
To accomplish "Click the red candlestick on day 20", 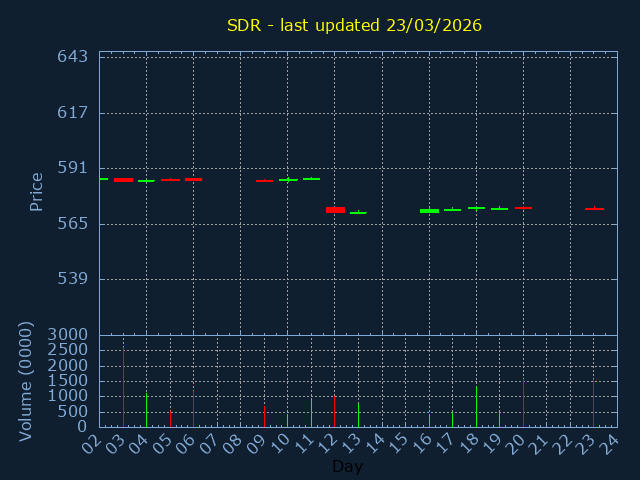I will [523, 208].
